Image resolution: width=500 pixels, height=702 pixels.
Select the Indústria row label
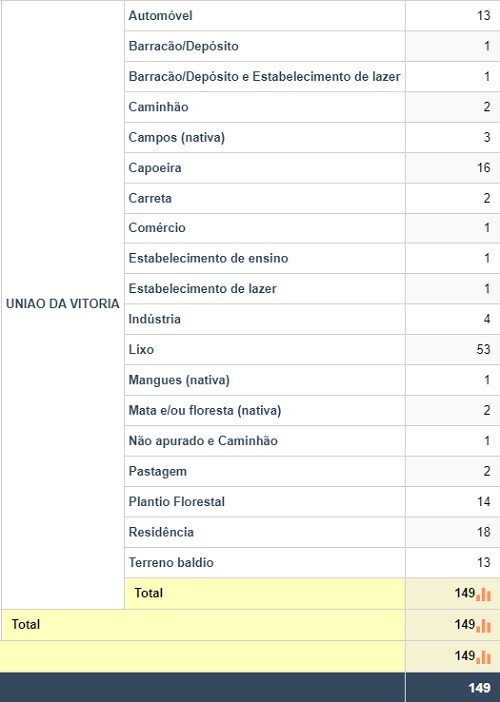coord(154,319)
